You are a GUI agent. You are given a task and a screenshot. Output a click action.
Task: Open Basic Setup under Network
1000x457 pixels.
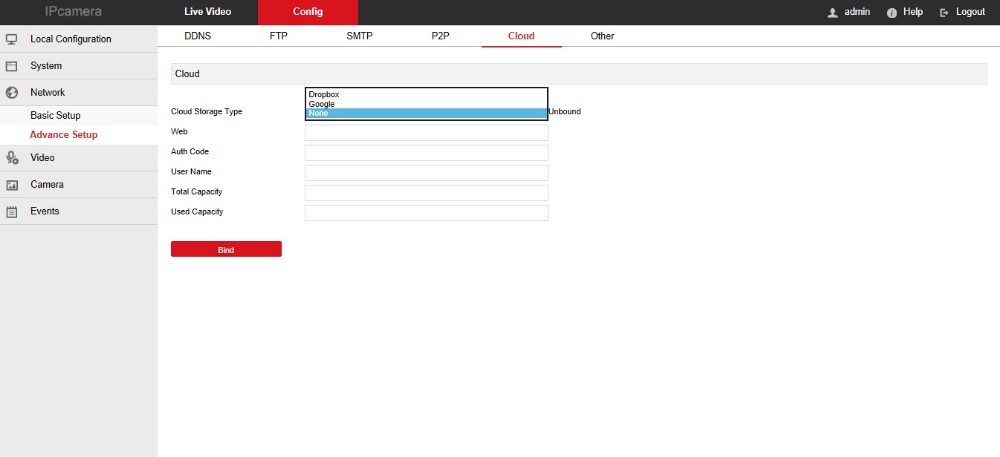point(78,116)
